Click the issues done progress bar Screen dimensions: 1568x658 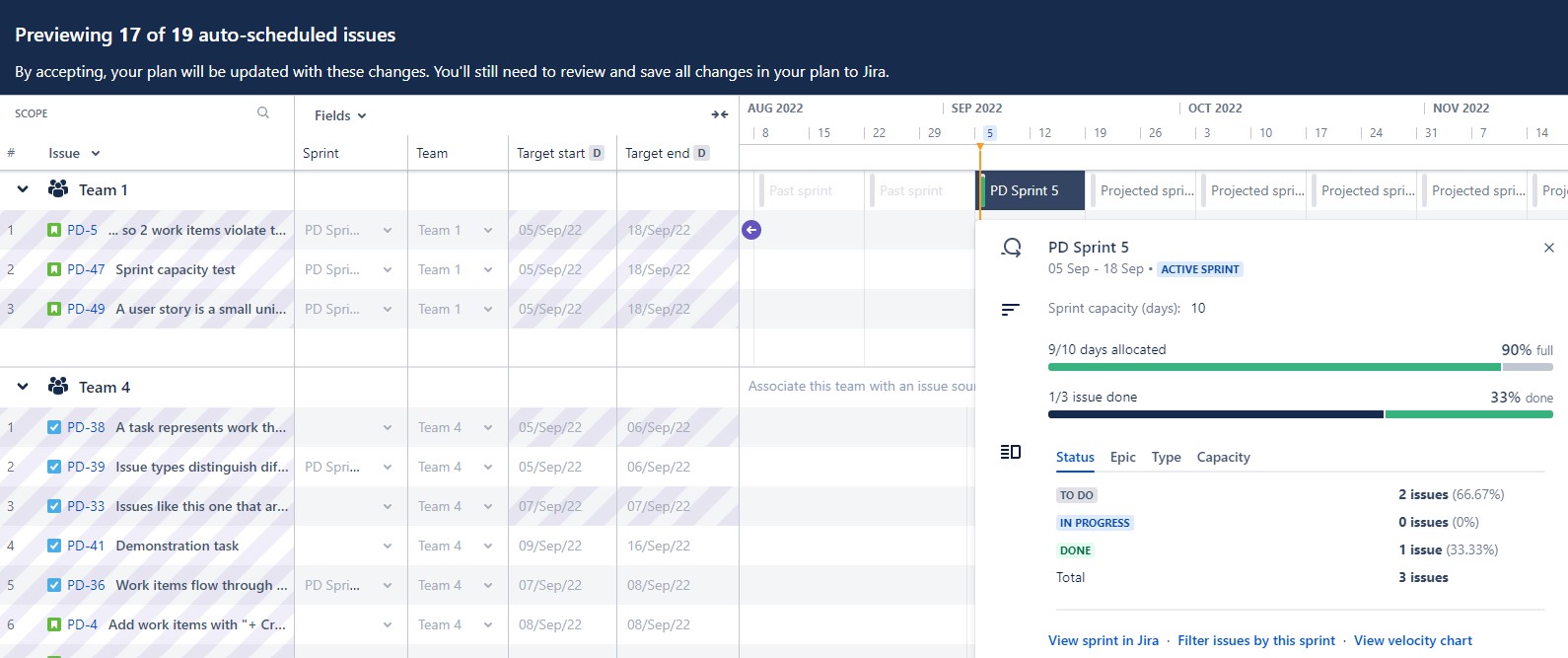[1301, 414]
